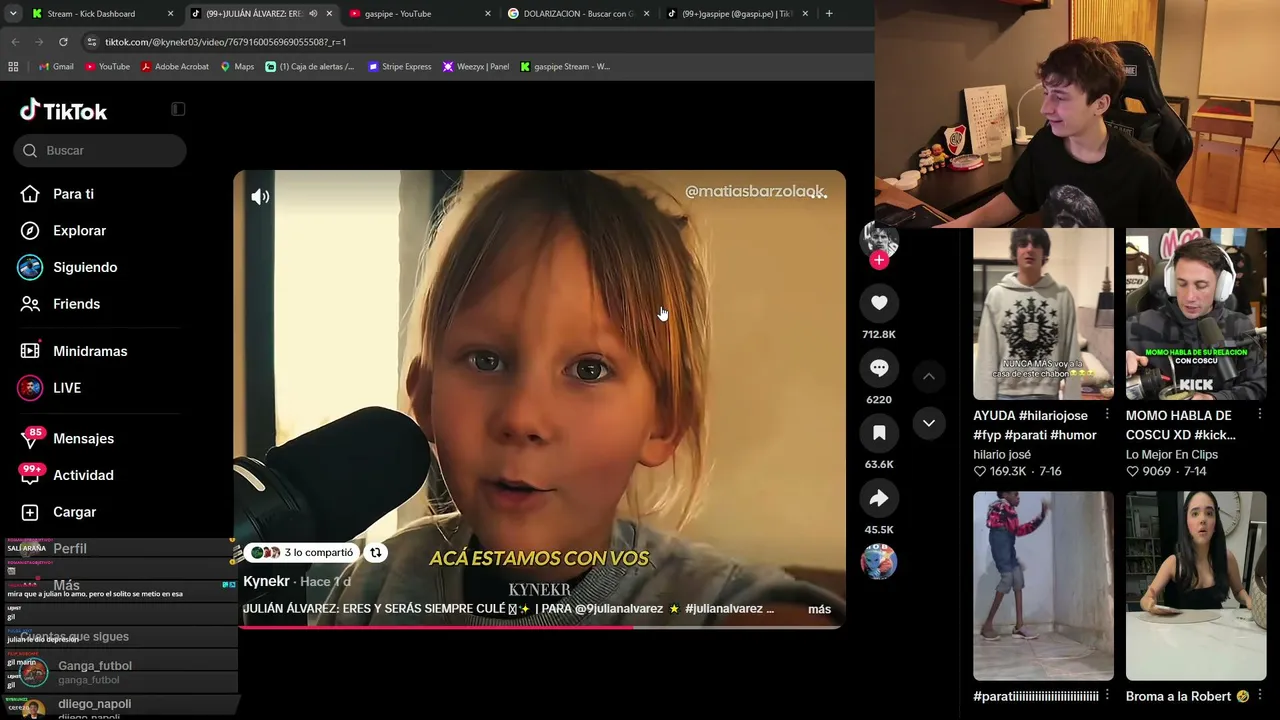Click the @9julianalvarez mention in caption
Screen dimensions: 1280x720
click(619, 609)
